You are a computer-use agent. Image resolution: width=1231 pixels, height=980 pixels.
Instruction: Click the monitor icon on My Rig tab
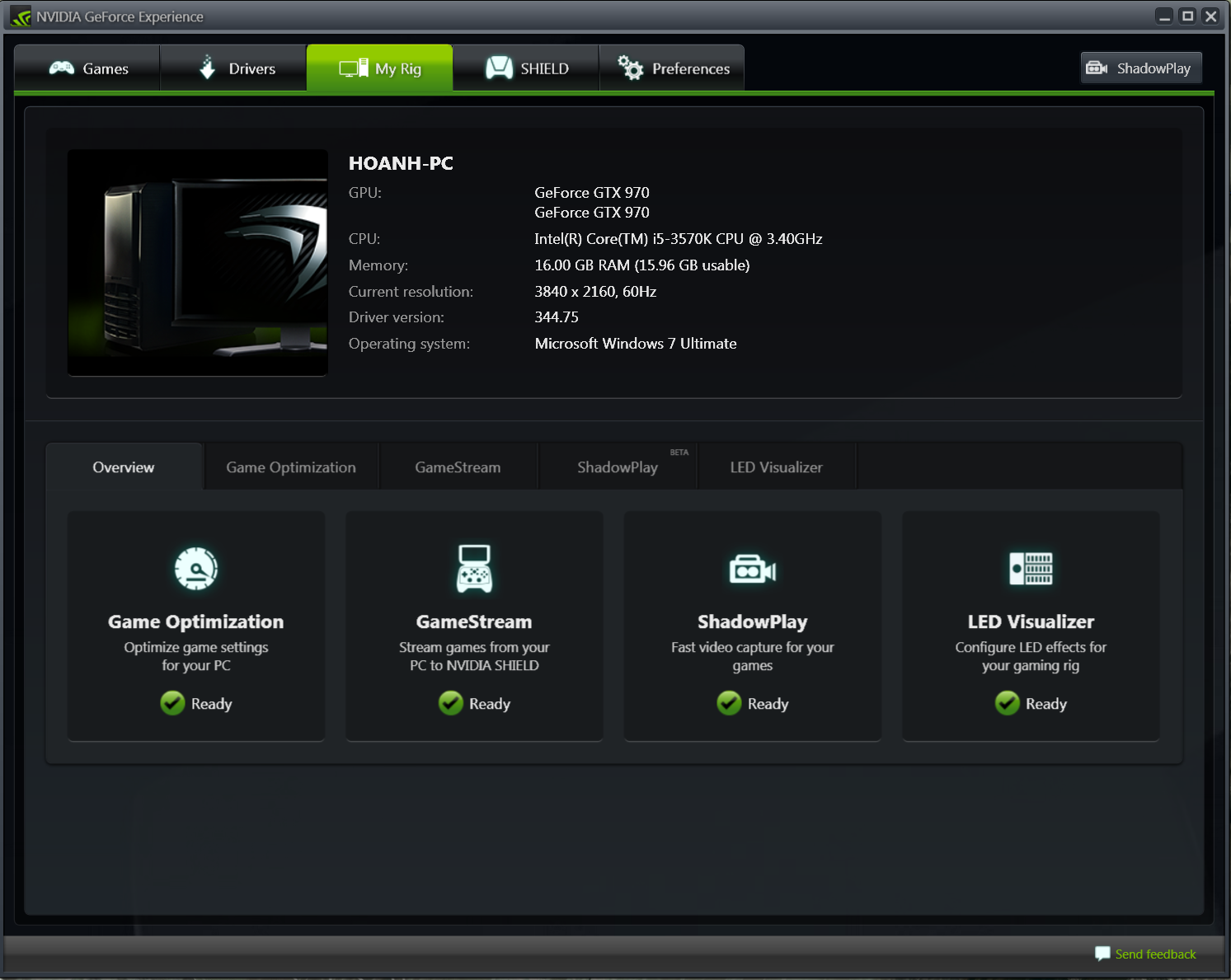click(354, 68)
